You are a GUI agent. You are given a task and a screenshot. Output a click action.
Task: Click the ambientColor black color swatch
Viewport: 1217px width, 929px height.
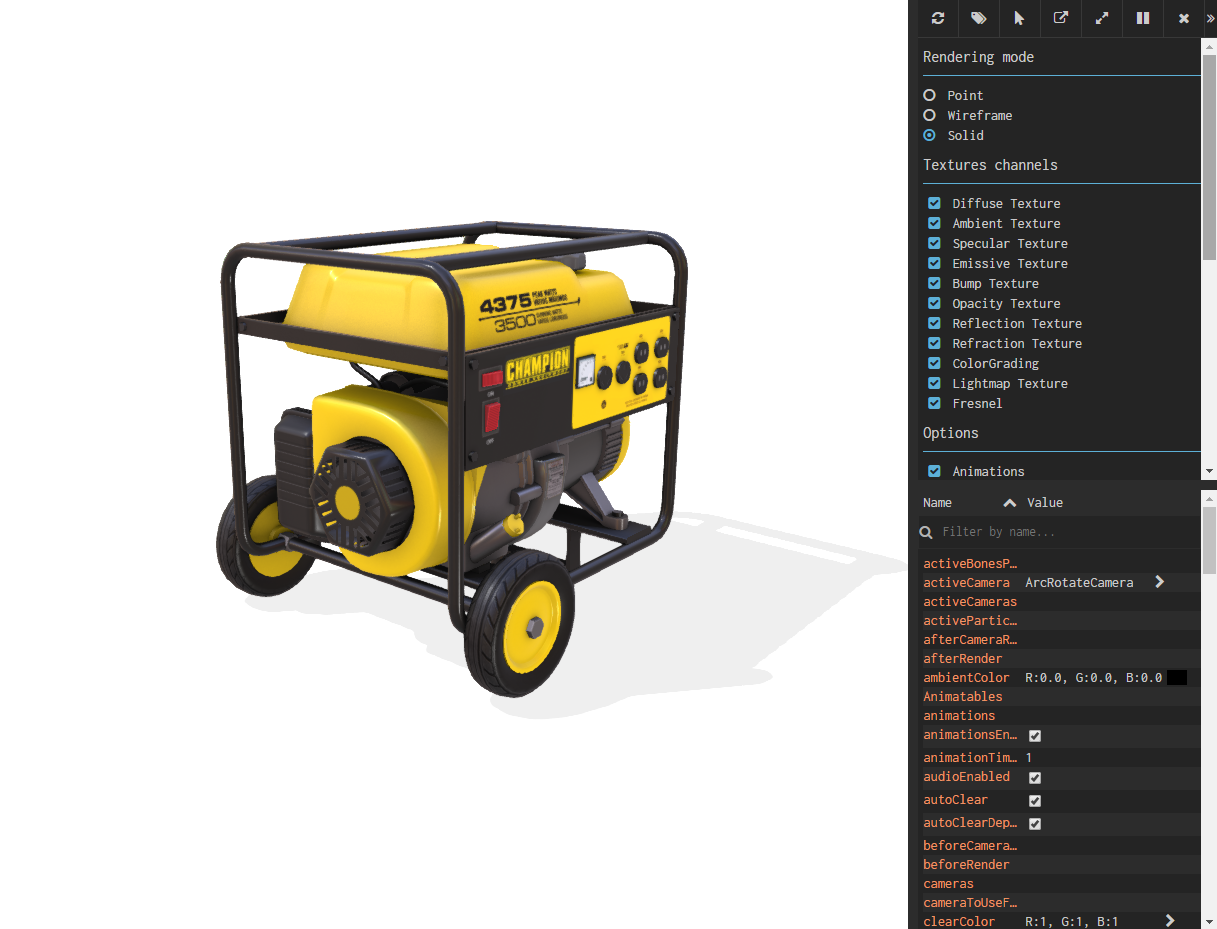[x=1177, y=678]
